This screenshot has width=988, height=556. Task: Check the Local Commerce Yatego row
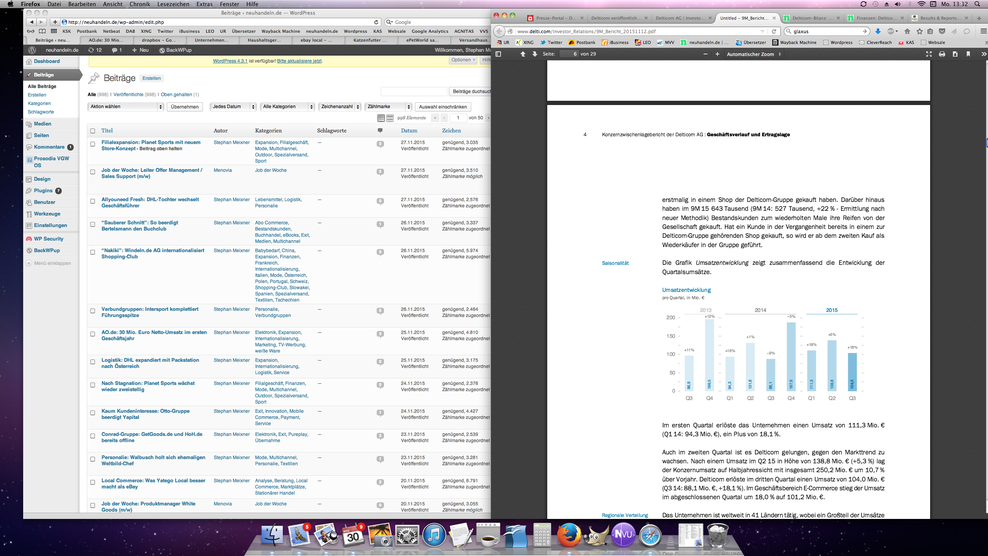(93, 482)
